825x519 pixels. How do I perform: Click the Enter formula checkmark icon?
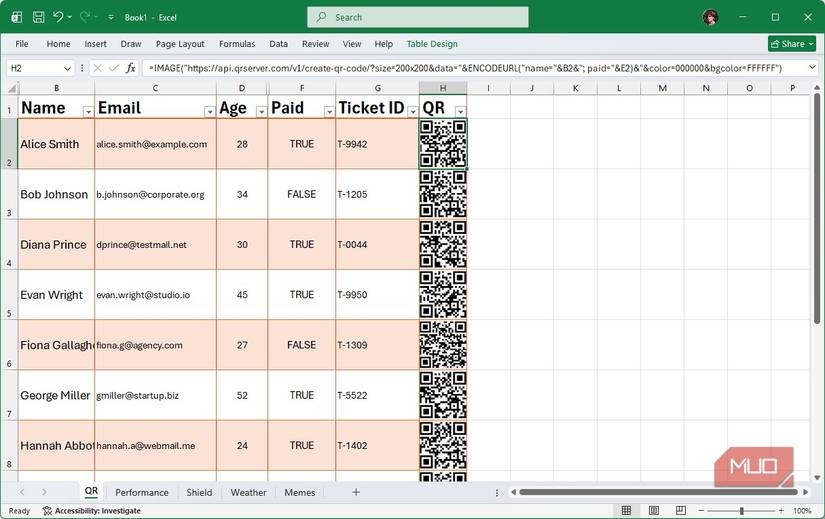[x=113, y=68]
